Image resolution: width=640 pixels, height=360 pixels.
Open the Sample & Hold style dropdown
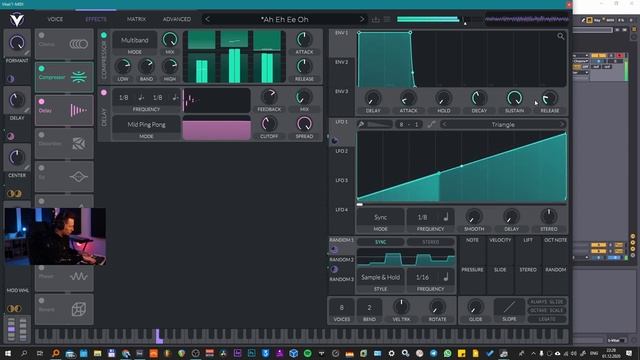[380, 277]
